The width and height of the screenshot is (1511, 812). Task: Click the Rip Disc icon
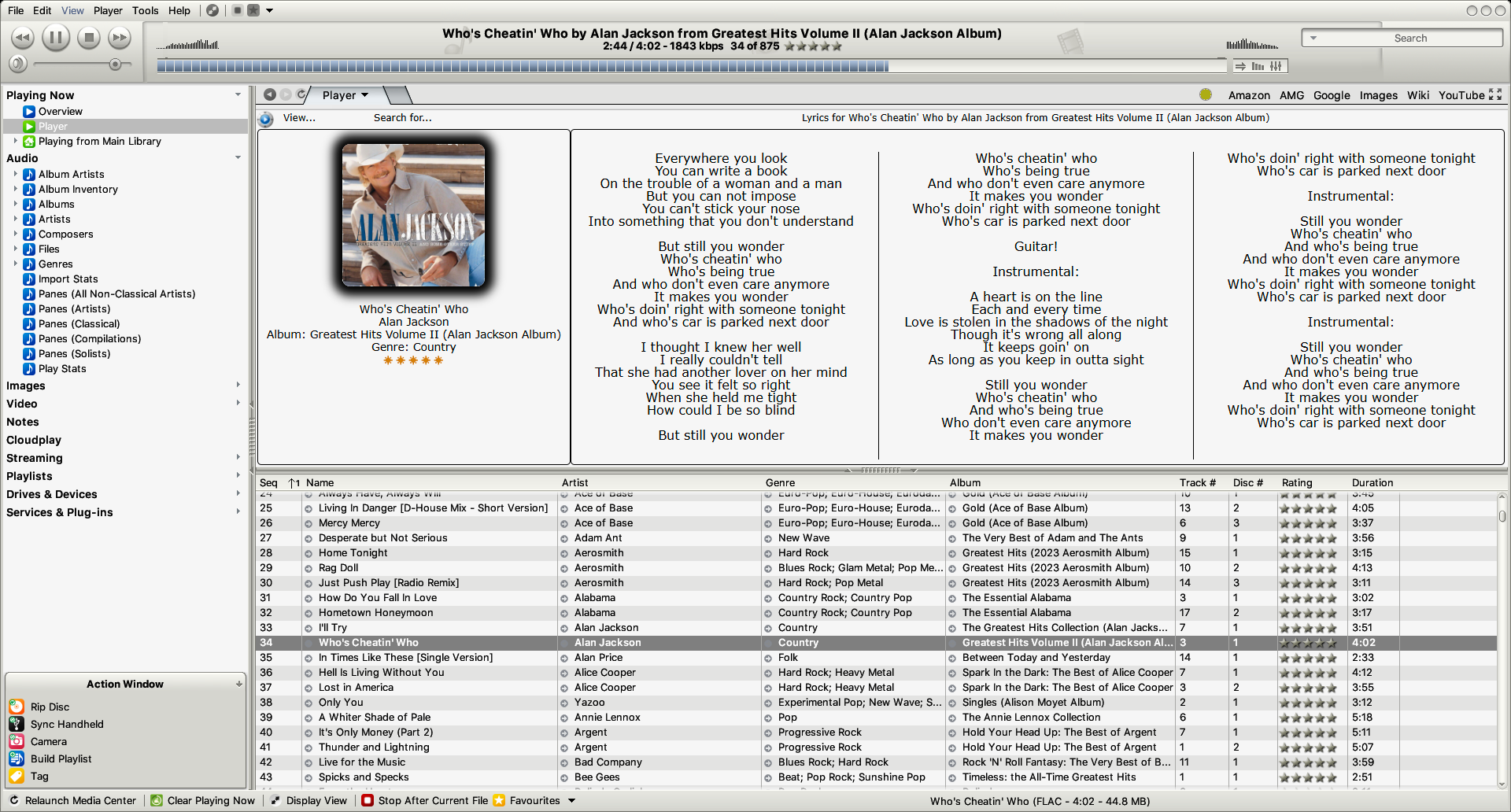click(x=17, y=707)
